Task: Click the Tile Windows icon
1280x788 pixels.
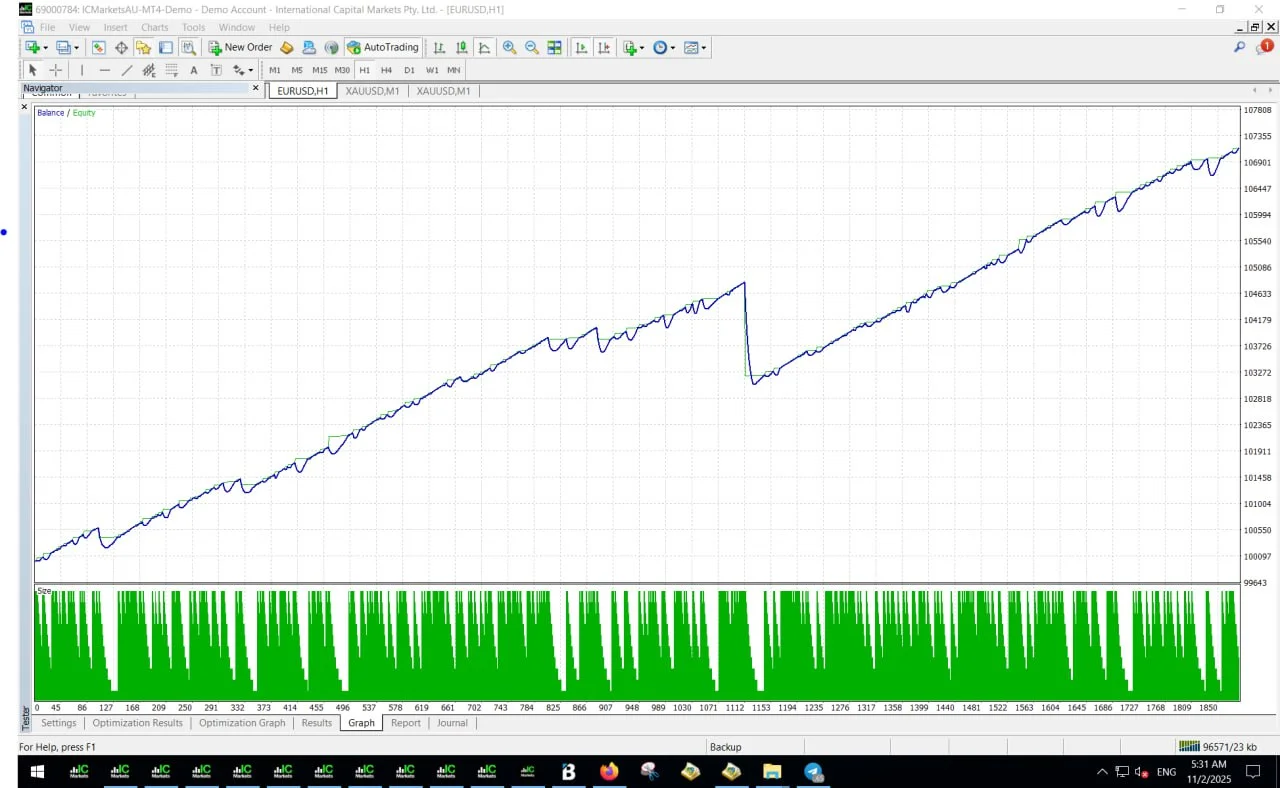Action: click(554, 47)
